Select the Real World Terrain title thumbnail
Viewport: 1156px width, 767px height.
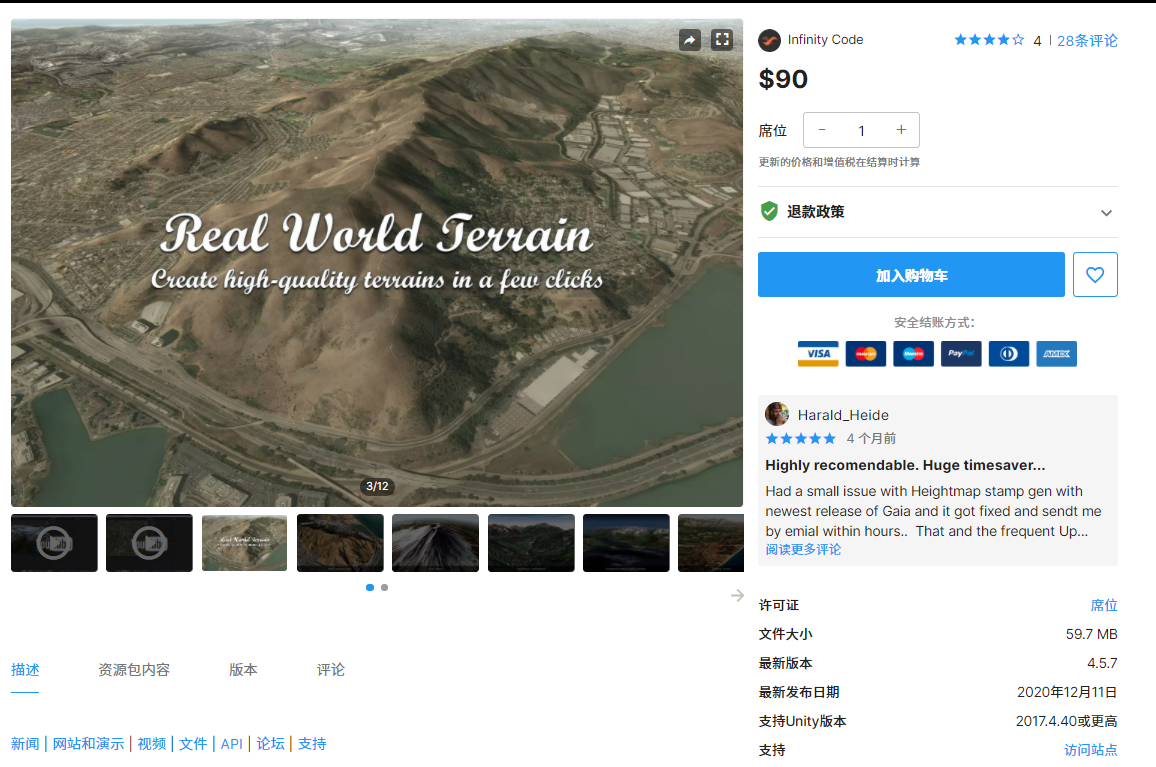point(245,543)
